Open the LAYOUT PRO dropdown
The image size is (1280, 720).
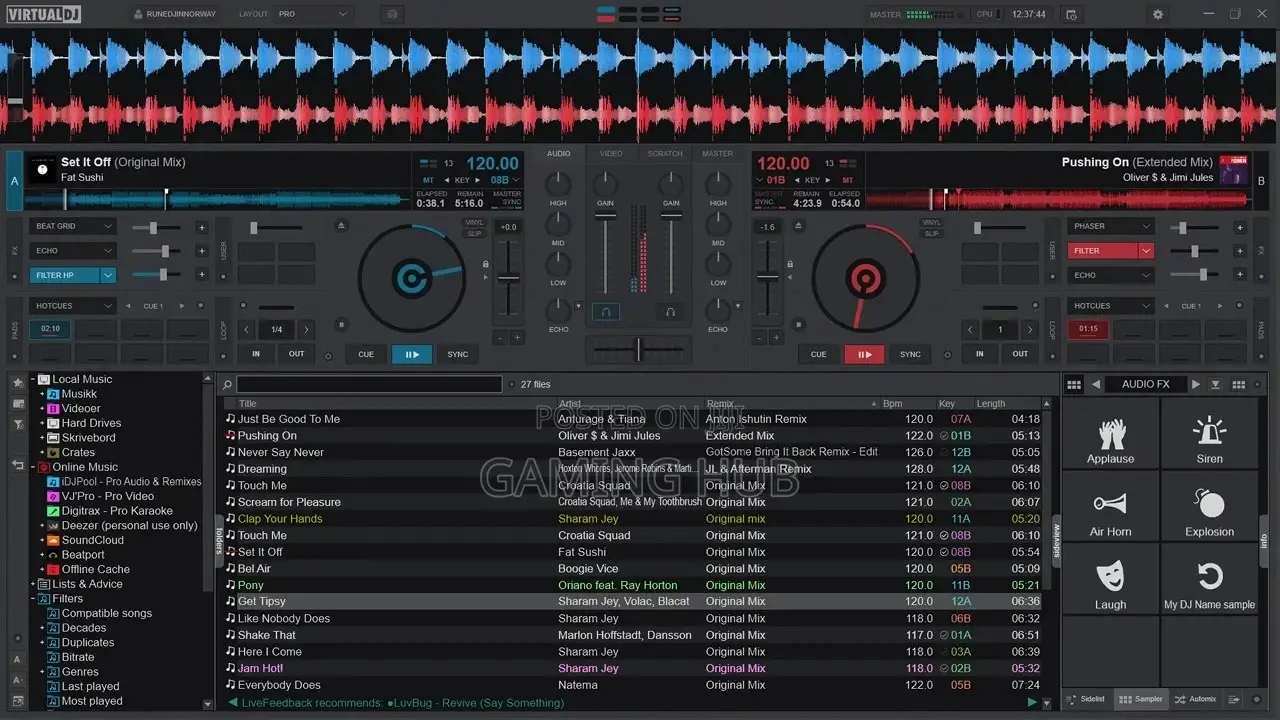[x=313, y=14]
